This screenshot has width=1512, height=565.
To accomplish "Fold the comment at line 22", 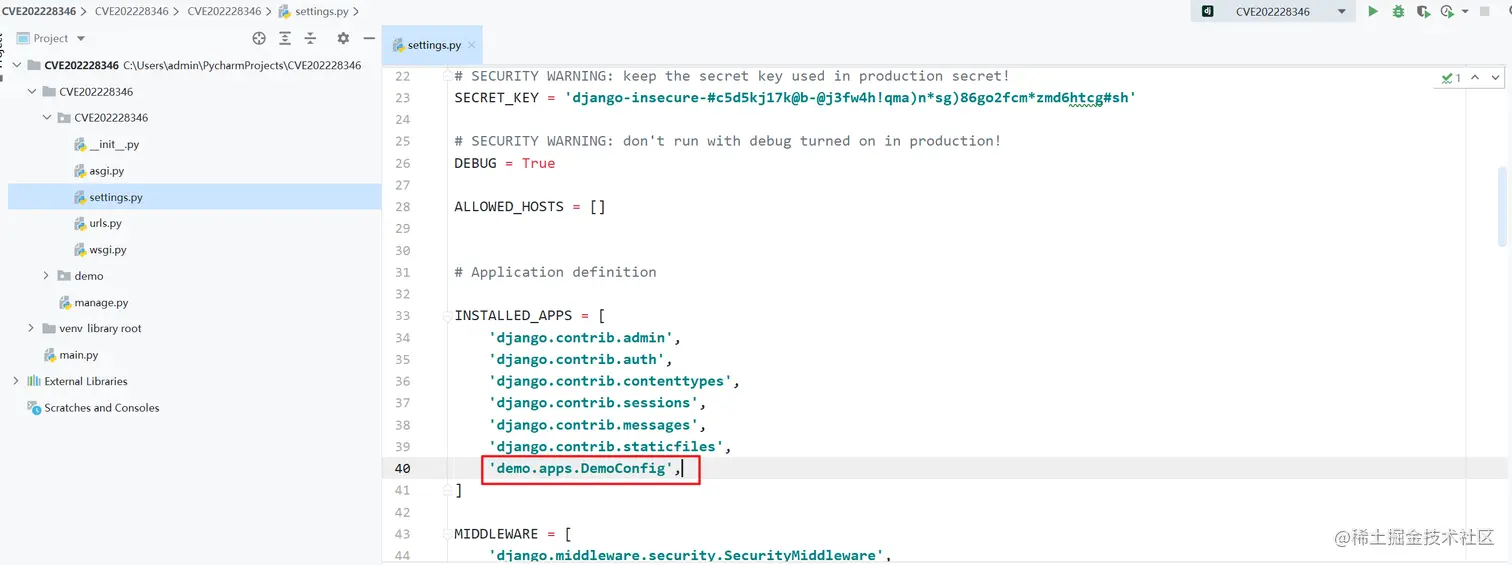I will click(445, 76).
